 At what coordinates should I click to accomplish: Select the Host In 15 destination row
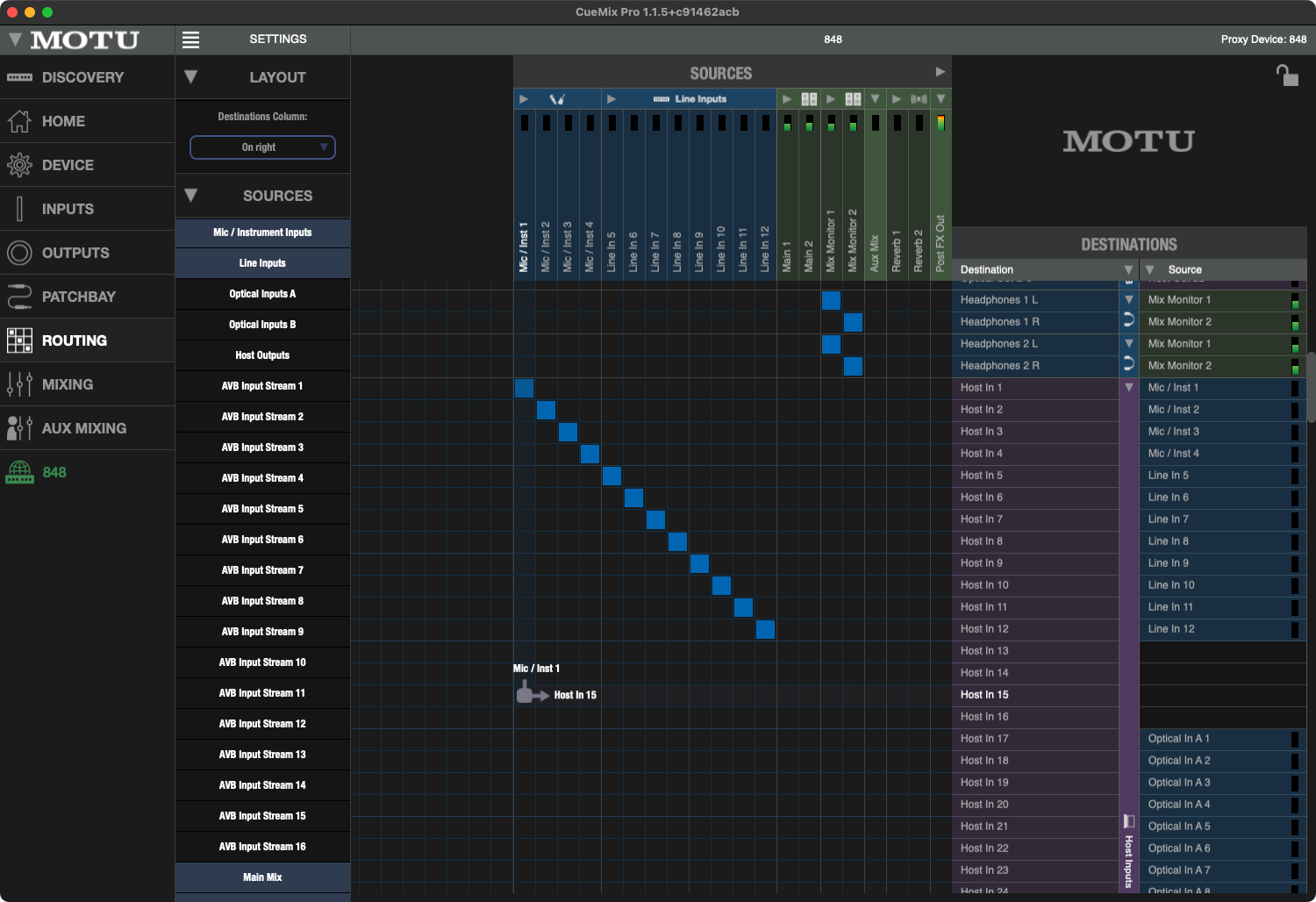[x=1035, y=695]
